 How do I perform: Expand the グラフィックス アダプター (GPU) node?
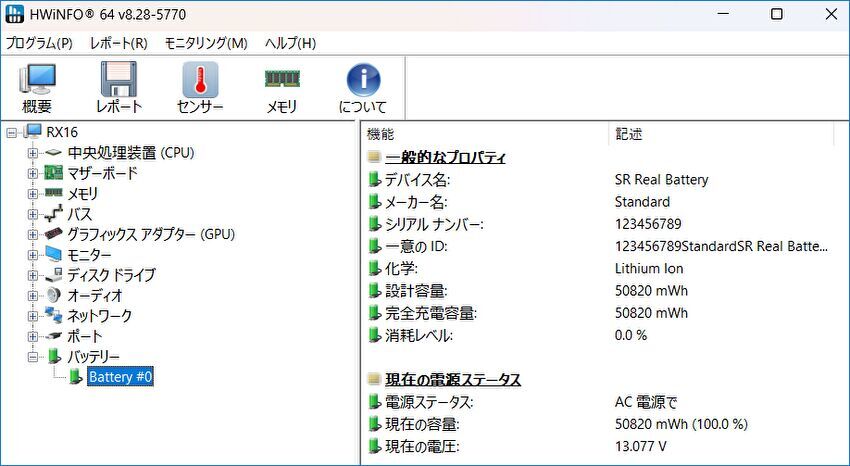tap(33, 235)
